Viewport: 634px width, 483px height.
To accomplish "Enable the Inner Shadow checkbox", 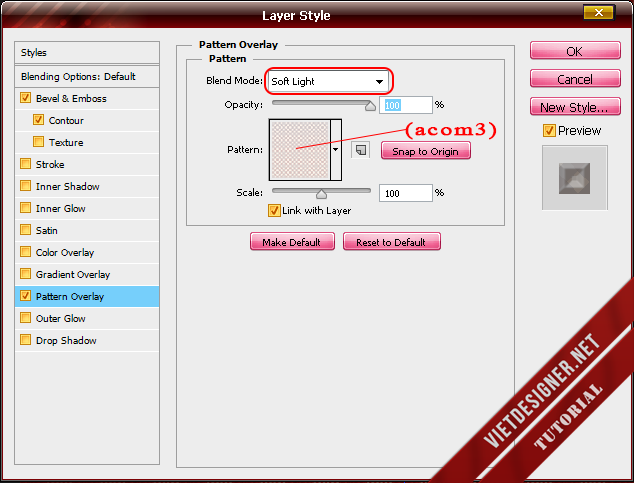I will point(25,186).
